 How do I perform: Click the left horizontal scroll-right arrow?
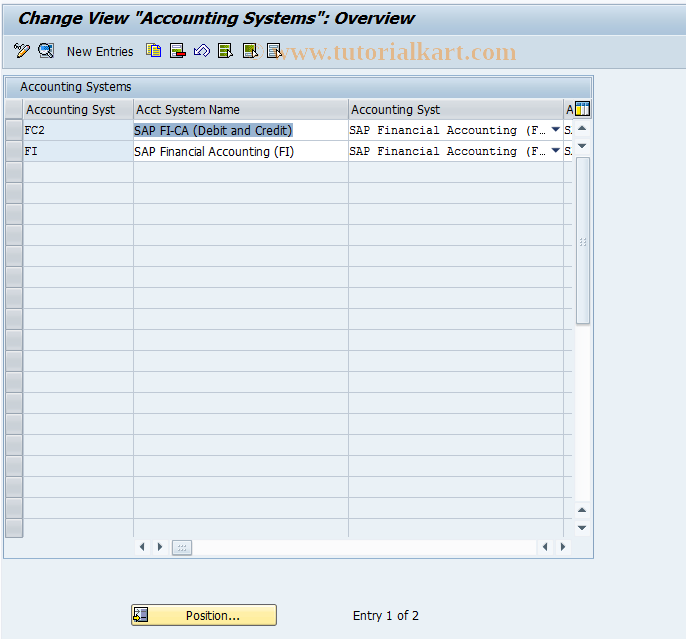160,547
